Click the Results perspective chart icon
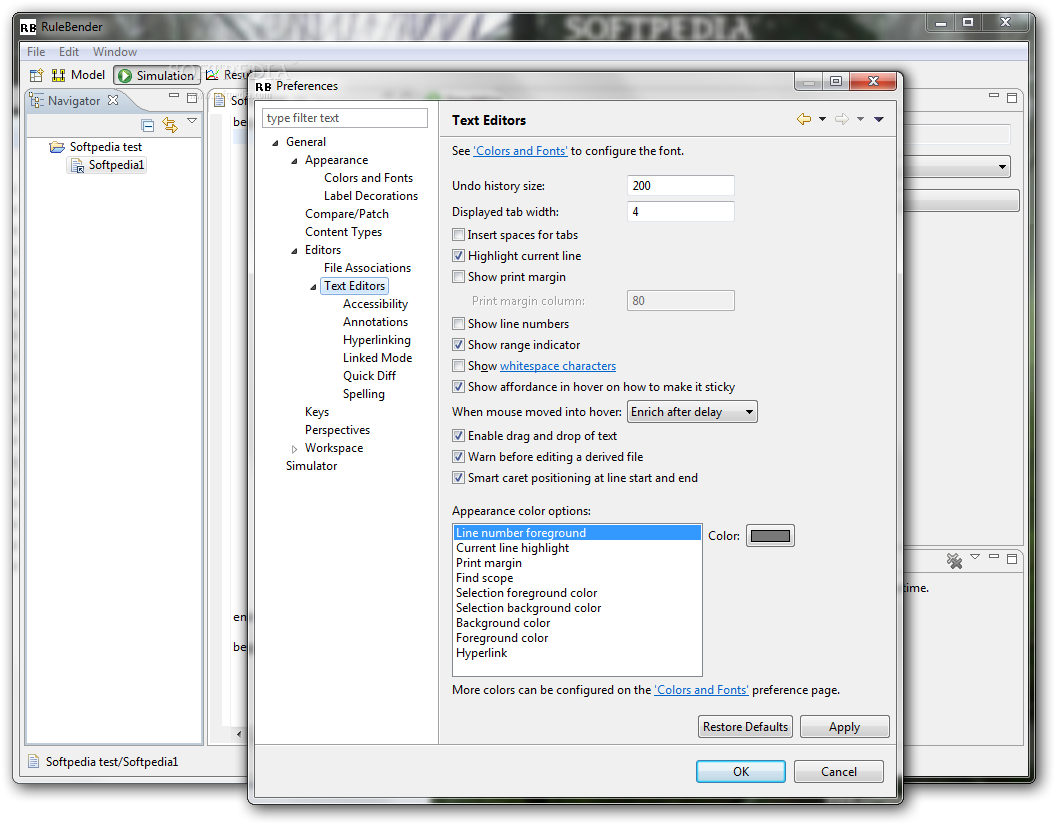This screenshot has height=825, width=1056. (212, 75)
